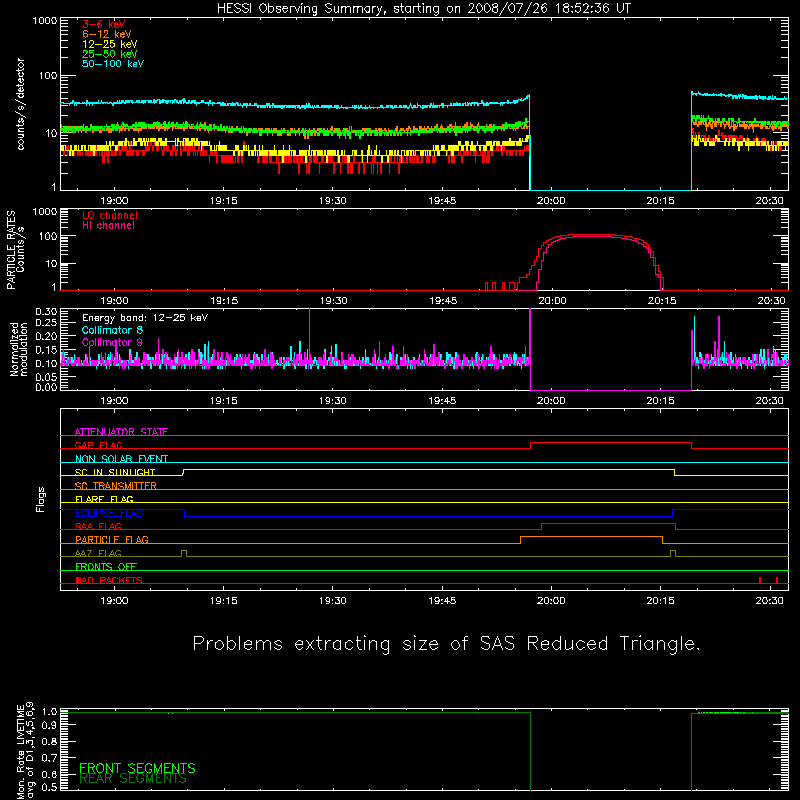The image size is (800, 800).
Task: Click the Normalized modulation axis label
Action: [x=18, y=349]
